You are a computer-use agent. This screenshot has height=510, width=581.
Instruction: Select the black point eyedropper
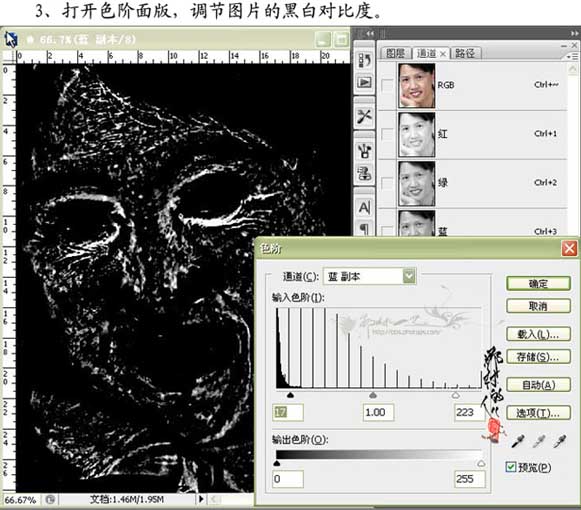click(518, 441)
